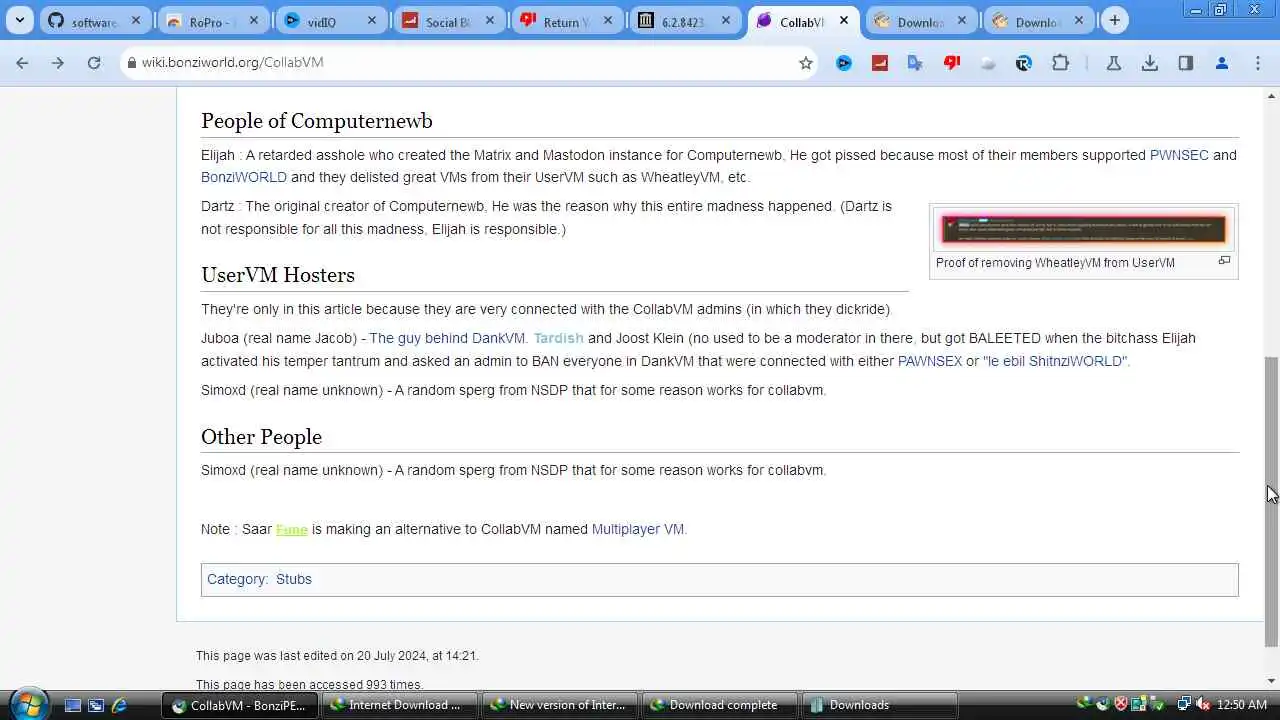This screenshot has height=720, width=1280.
Task: Open New version of Internet taskbar window
Action: (559, 705)
